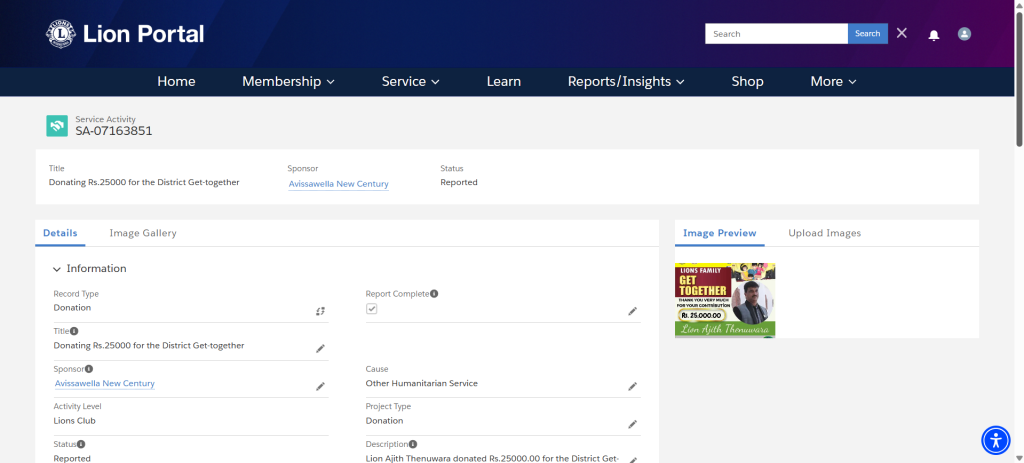Open Avissawella New Century link in Sponsor field
The image size is (1024, 463).
tap(104, 383)
